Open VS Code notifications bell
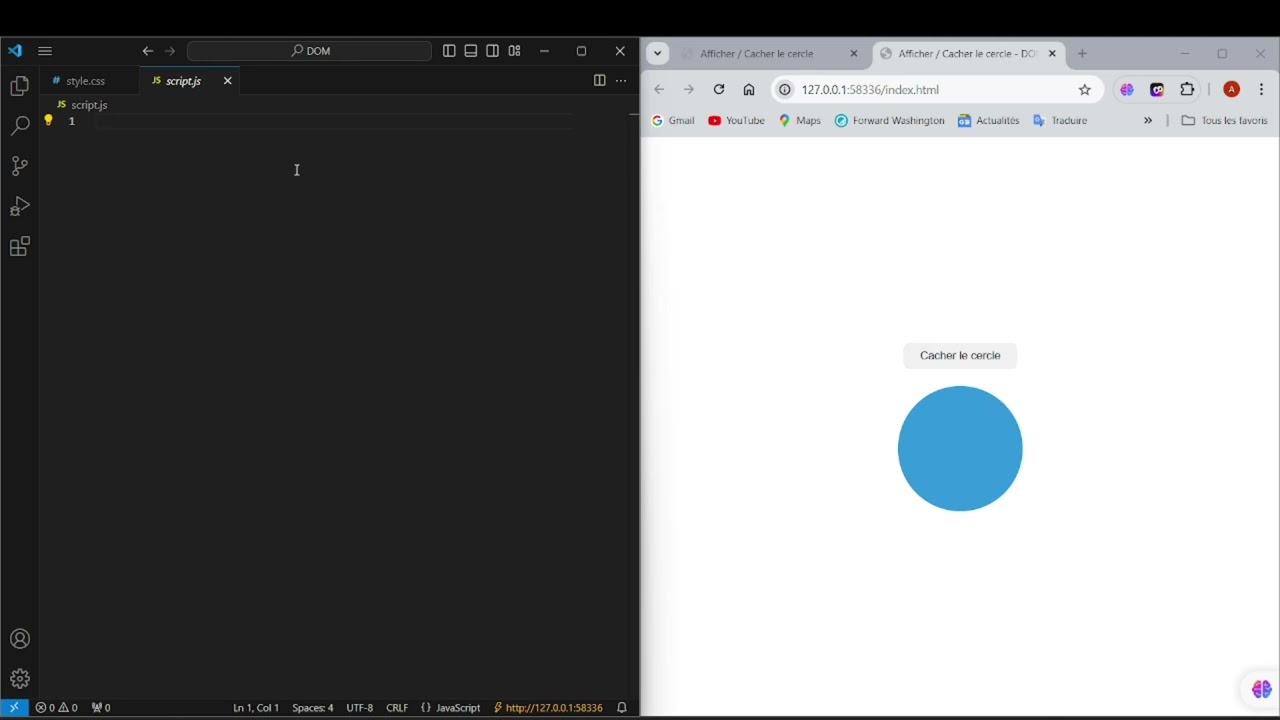This screenshot has height=720, width=1280. [x=622, y=708]
